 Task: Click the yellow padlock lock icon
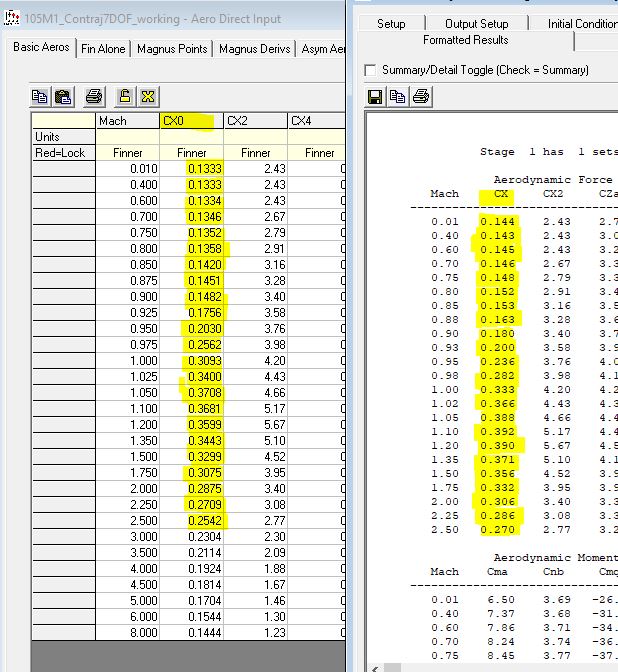tap(125, 97)
